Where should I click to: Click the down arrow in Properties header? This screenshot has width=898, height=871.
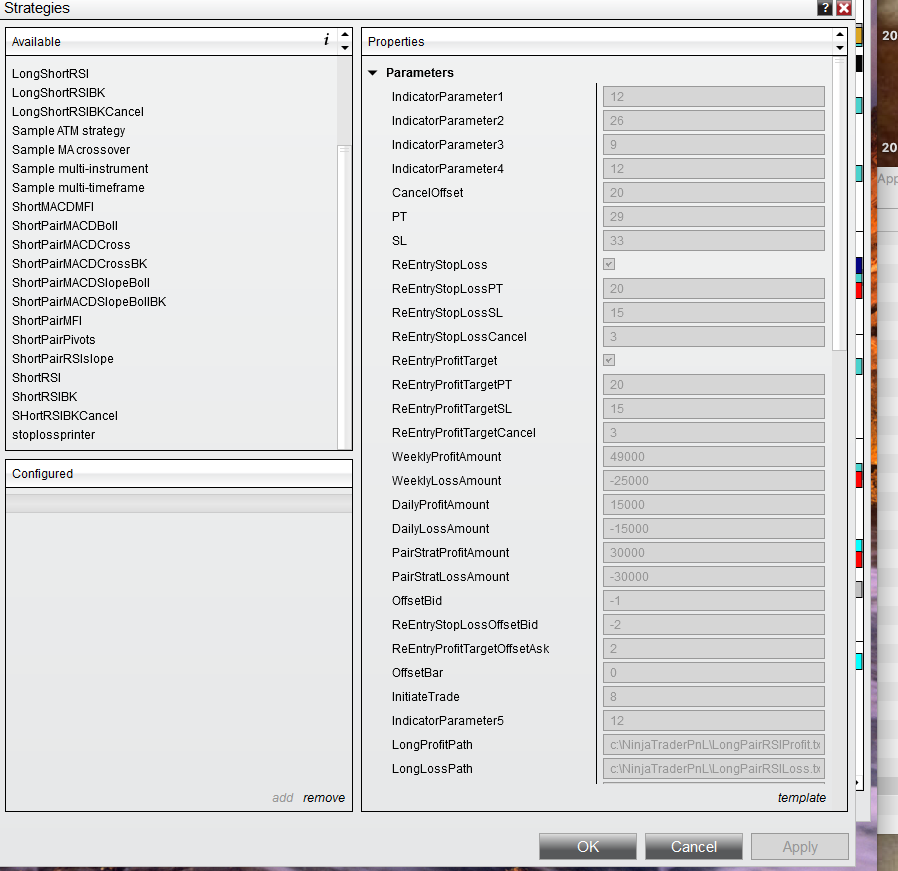click(840, 48)
